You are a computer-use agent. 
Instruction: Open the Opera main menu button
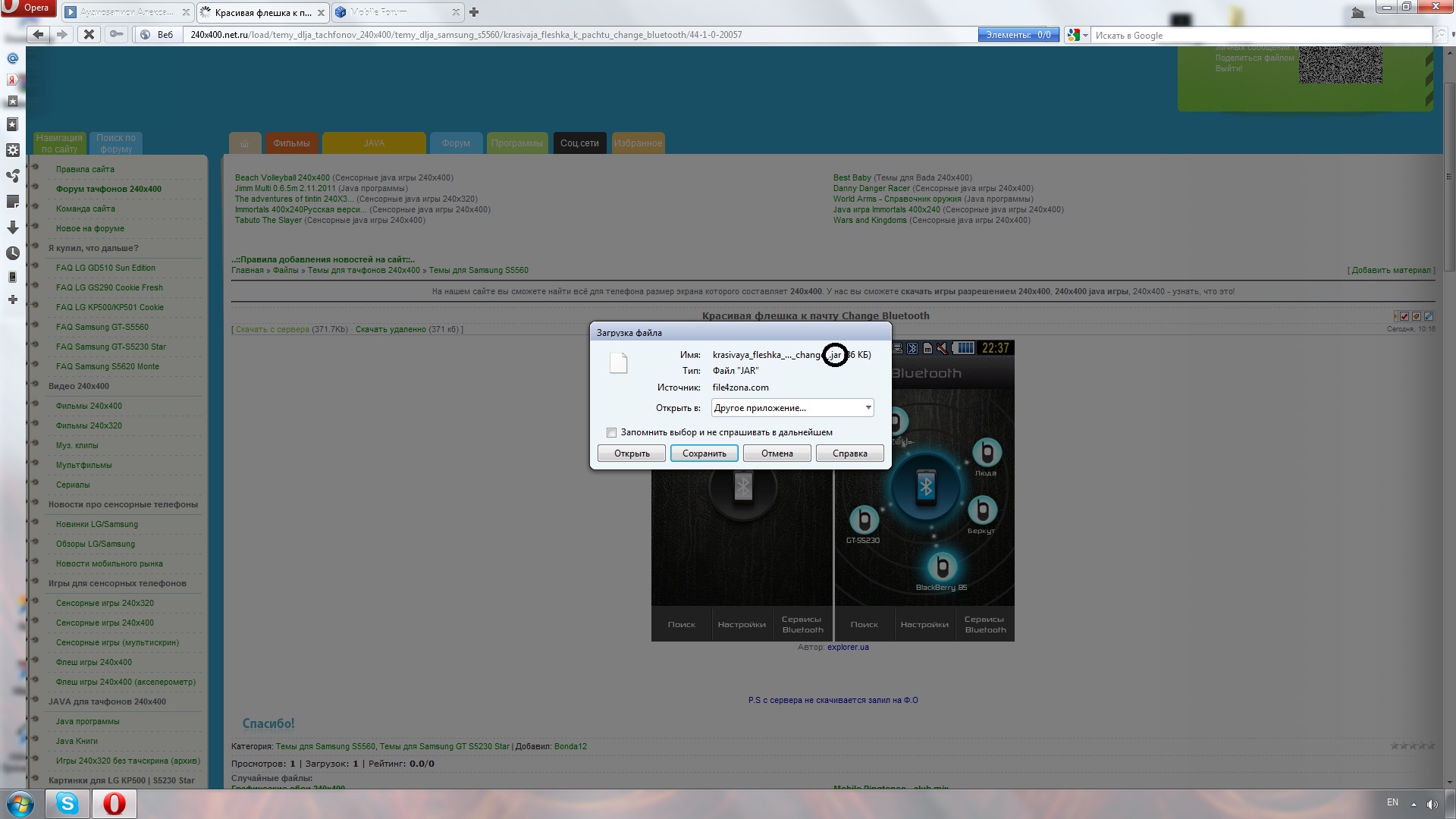tap(28, 8)
